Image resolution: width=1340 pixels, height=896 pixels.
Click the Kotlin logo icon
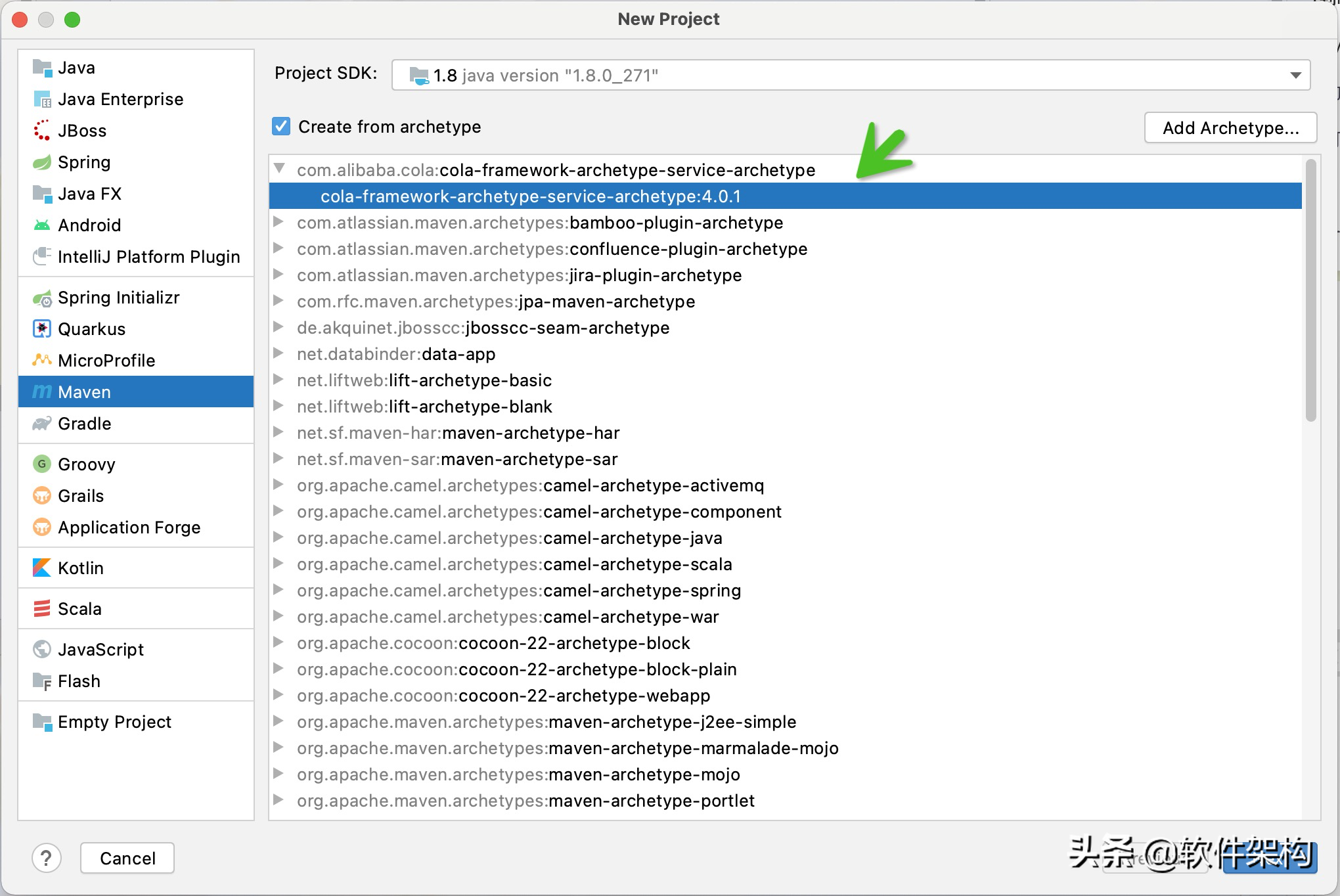(x=42, y=568)
